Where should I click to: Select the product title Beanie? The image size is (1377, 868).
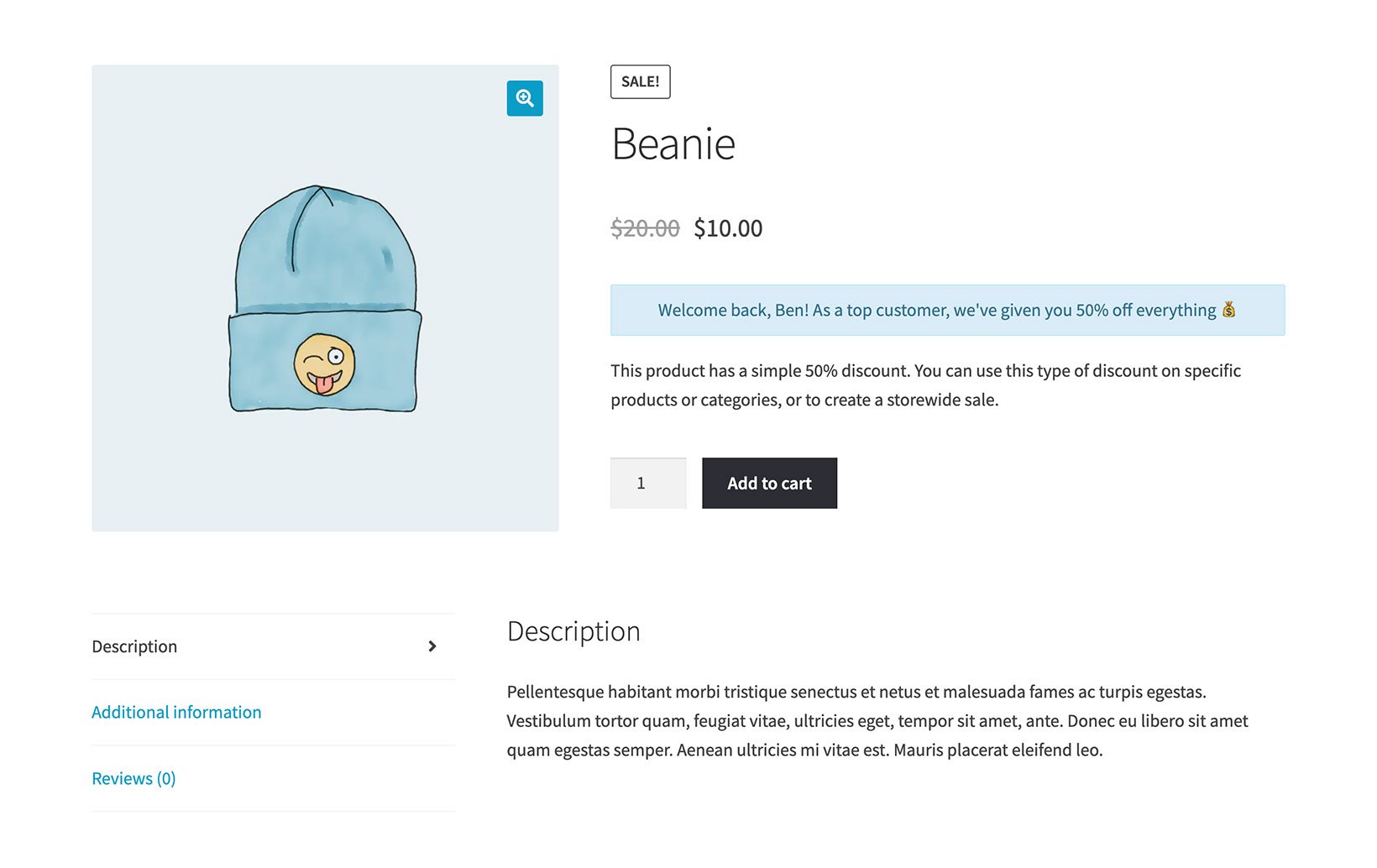pyautogui.click(x=673, y=144)
